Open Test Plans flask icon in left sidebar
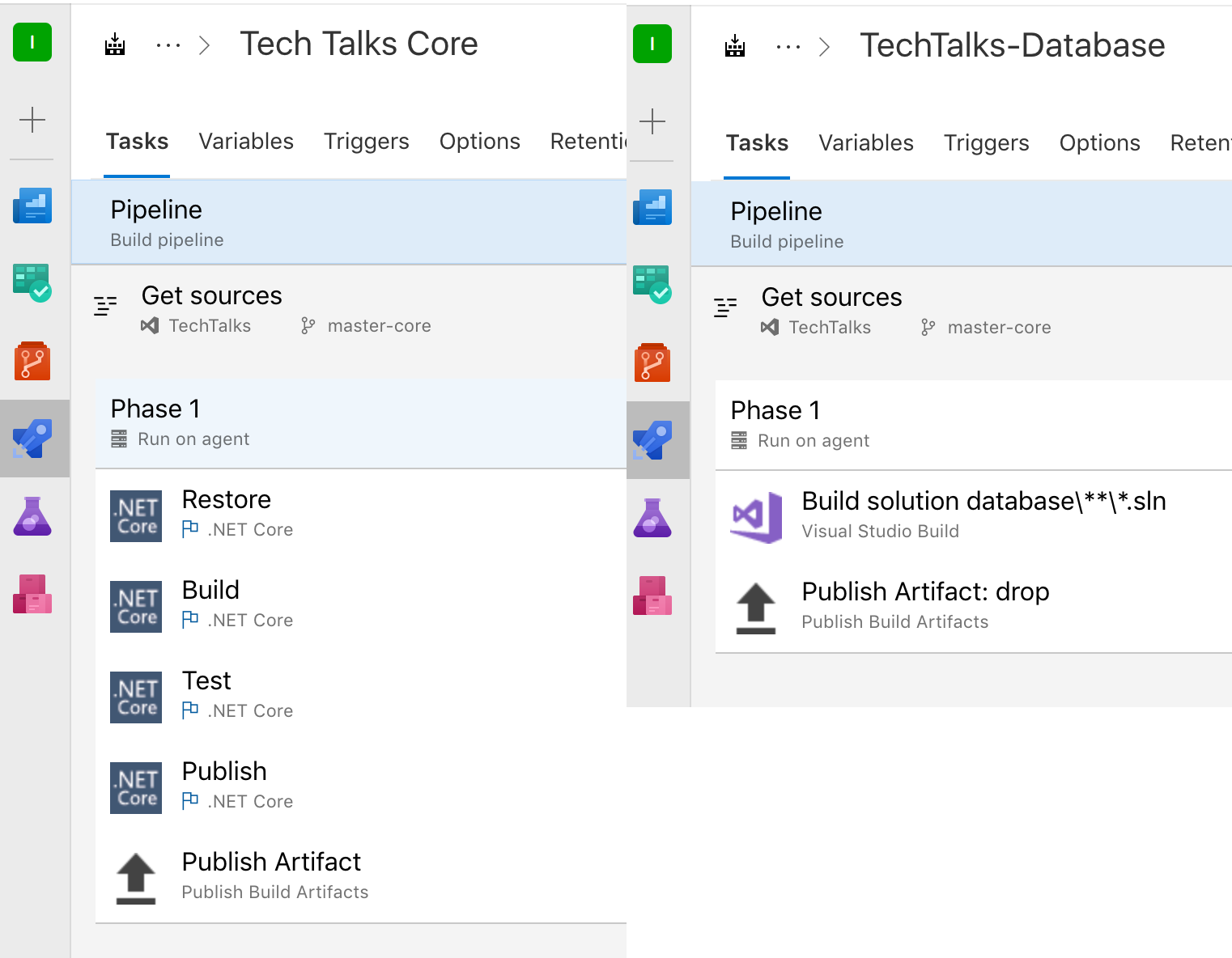1232x958 pixels. (32, 516)
